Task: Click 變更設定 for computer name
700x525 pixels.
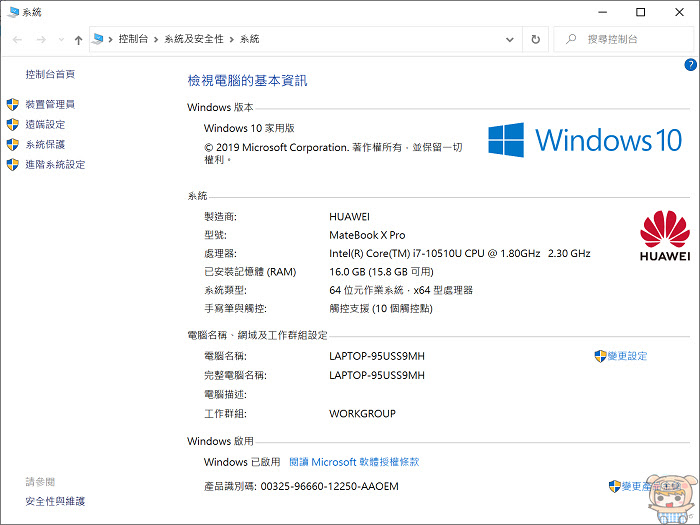Action: coord(627,356)
